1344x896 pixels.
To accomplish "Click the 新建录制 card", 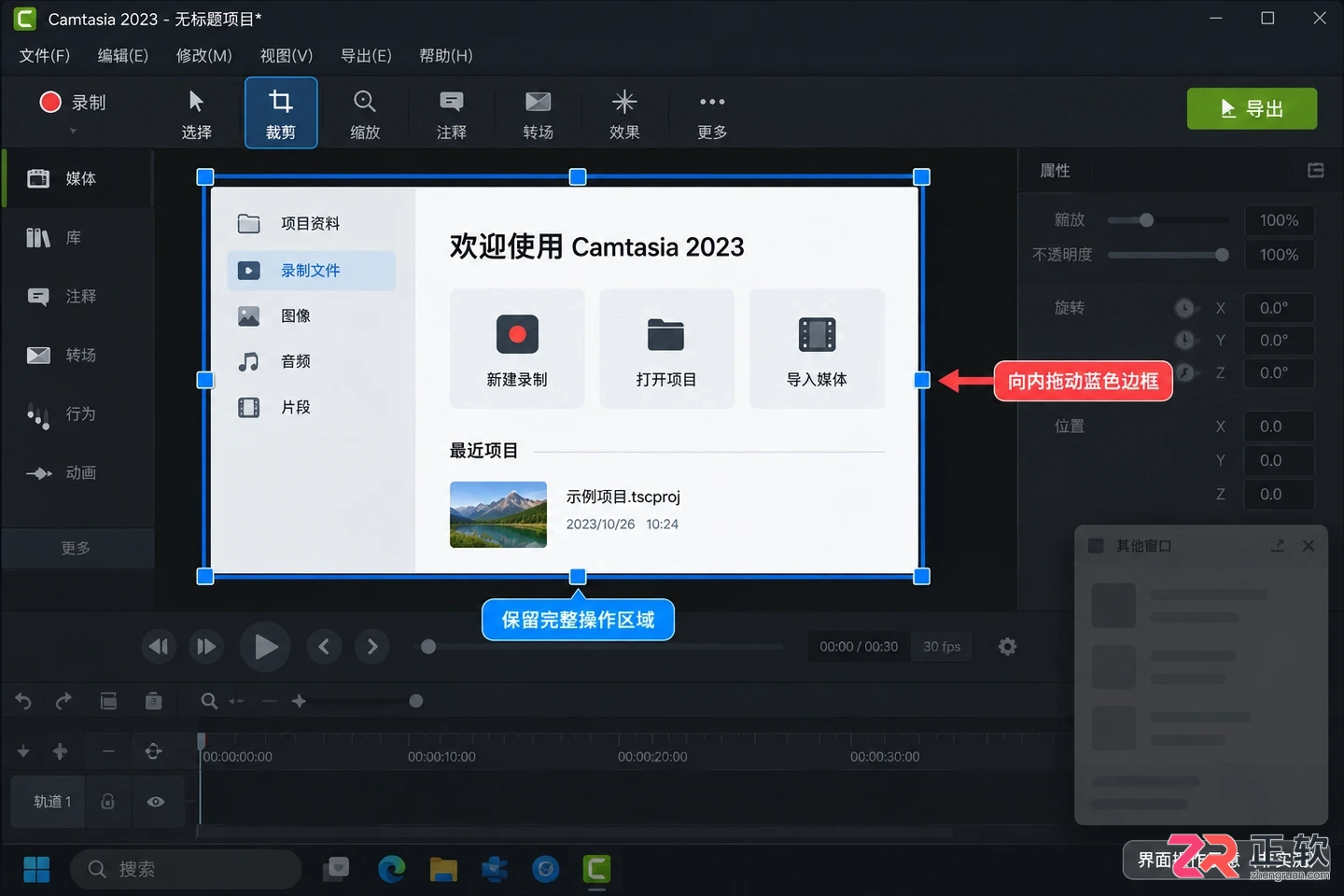I will (x=517, y=348).
